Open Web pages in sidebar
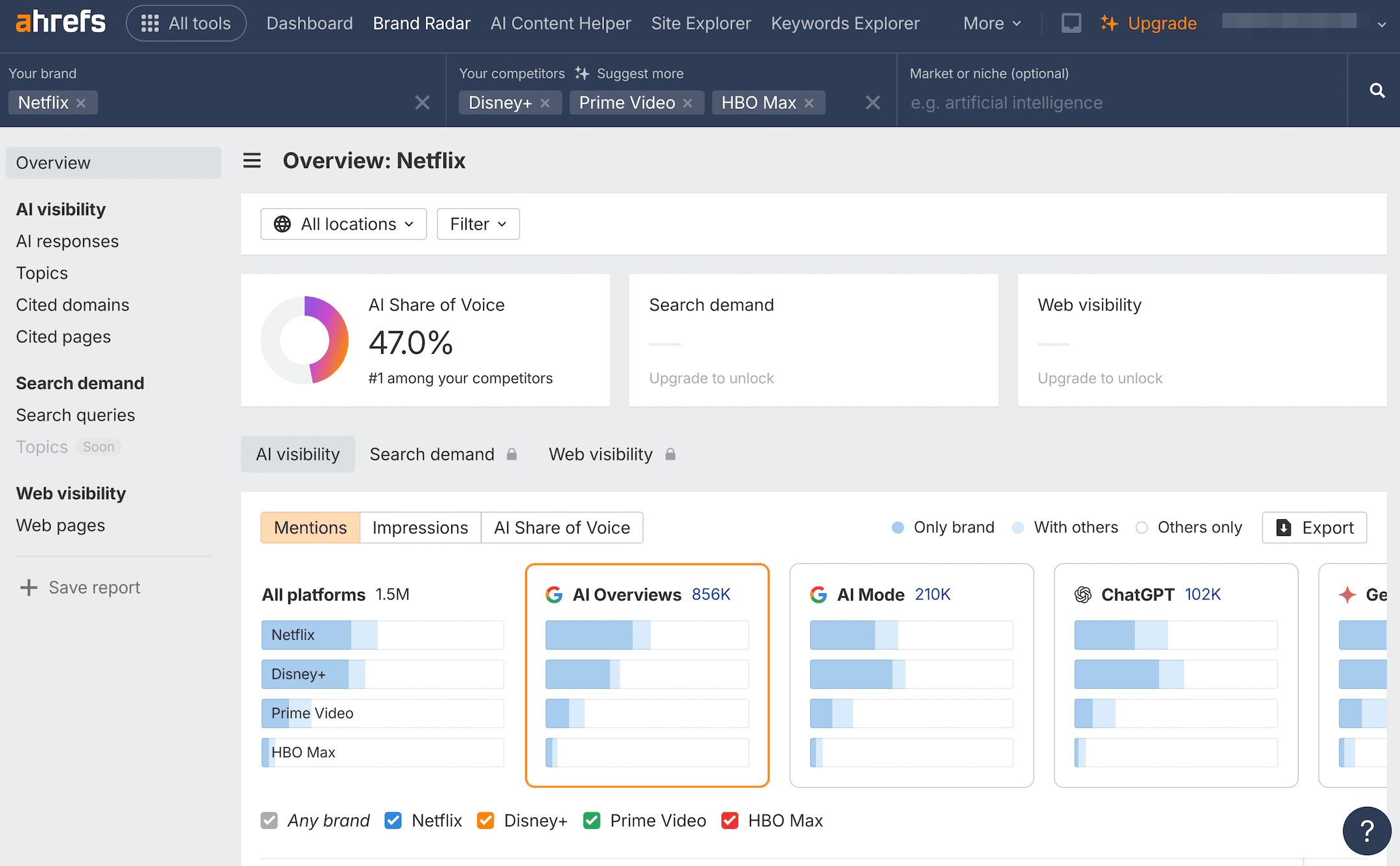 pos(61,525)
